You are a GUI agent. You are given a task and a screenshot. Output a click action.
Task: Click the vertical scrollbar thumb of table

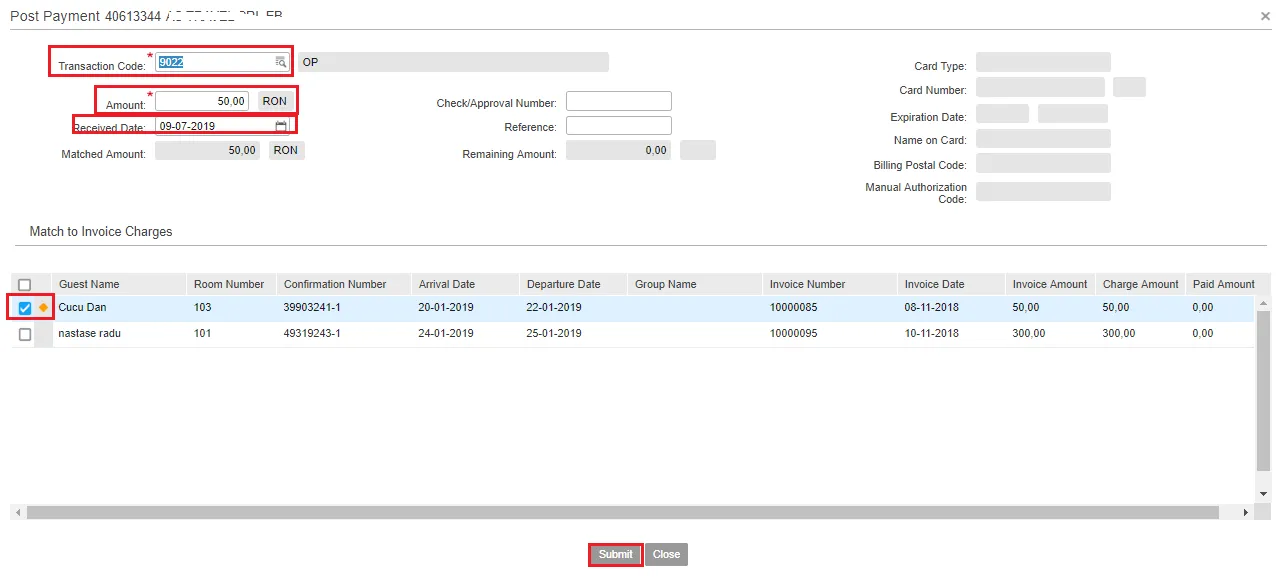(x=1263, y=390)
